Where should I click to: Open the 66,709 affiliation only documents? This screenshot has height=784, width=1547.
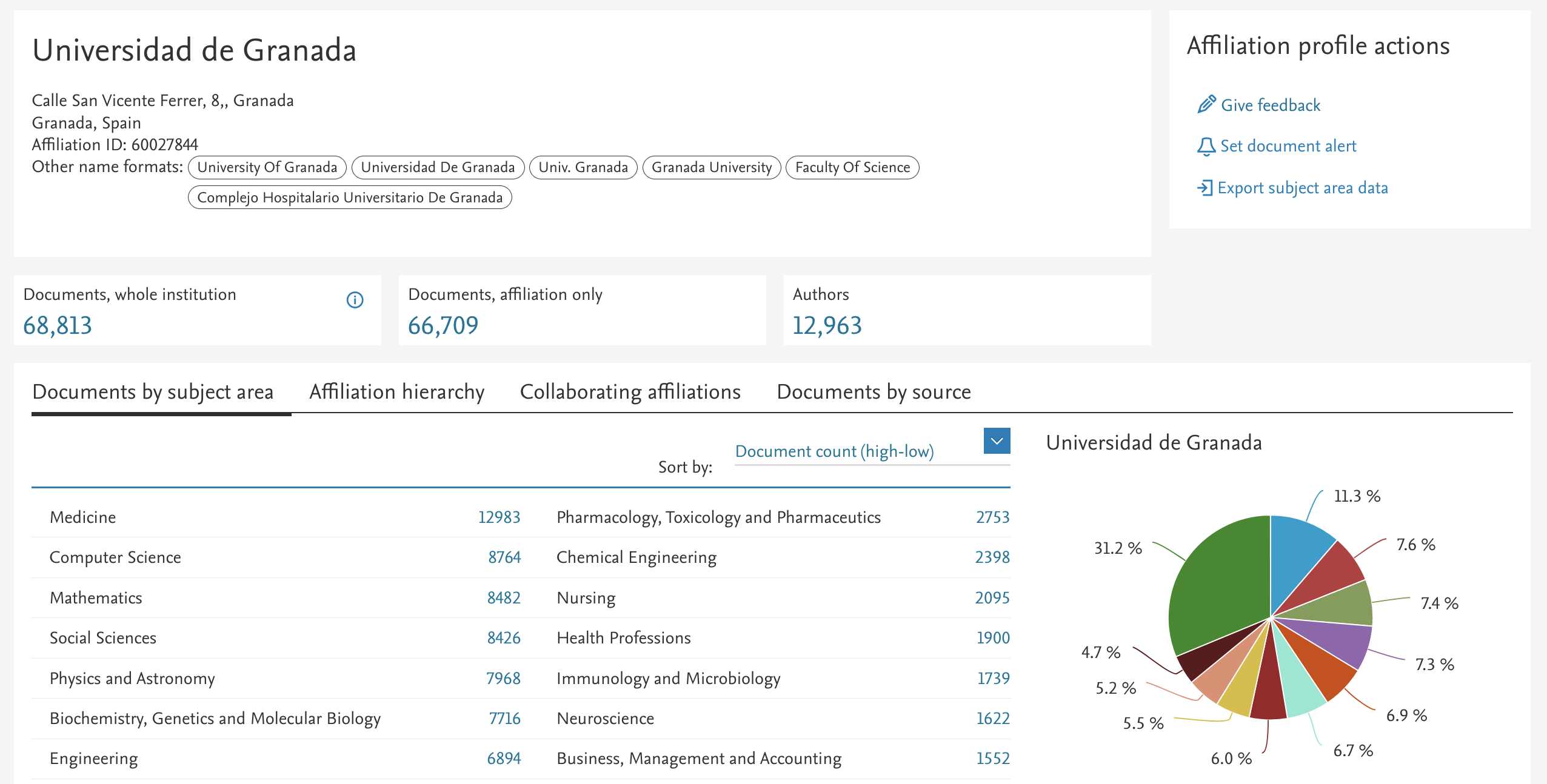point(443,326)
